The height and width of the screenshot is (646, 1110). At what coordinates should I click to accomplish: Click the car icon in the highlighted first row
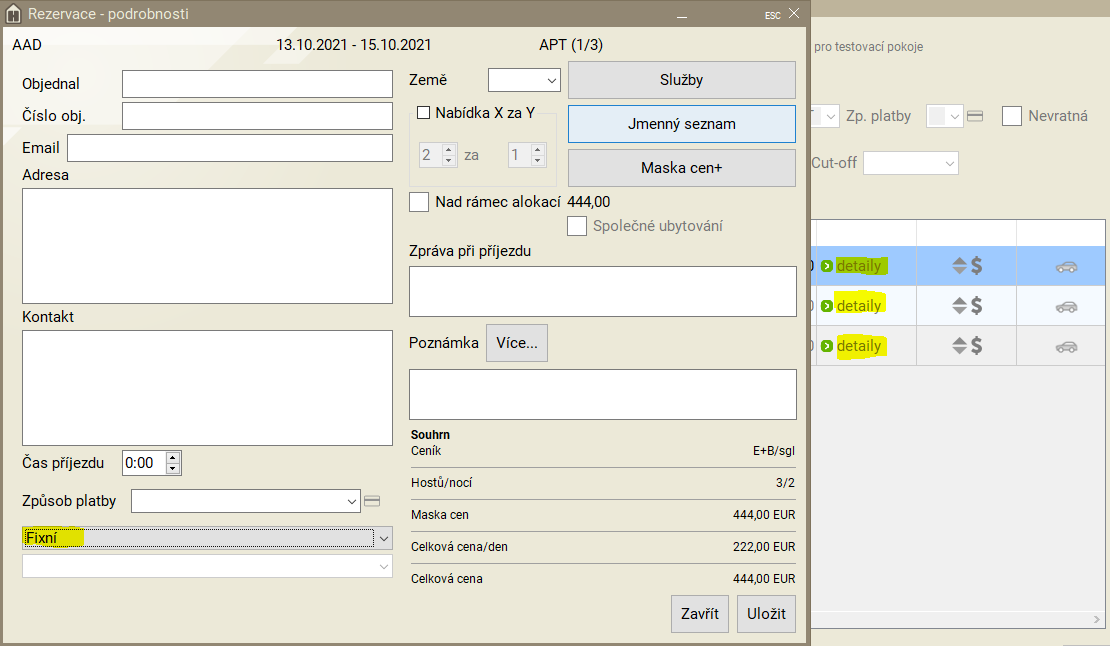click(1066, 267)
